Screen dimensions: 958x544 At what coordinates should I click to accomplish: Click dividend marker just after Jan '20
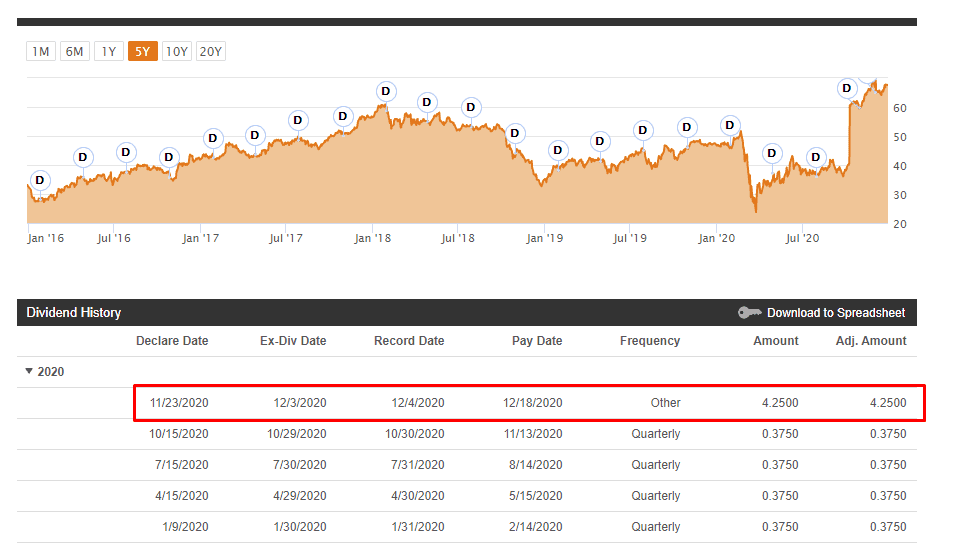(729, 125)
